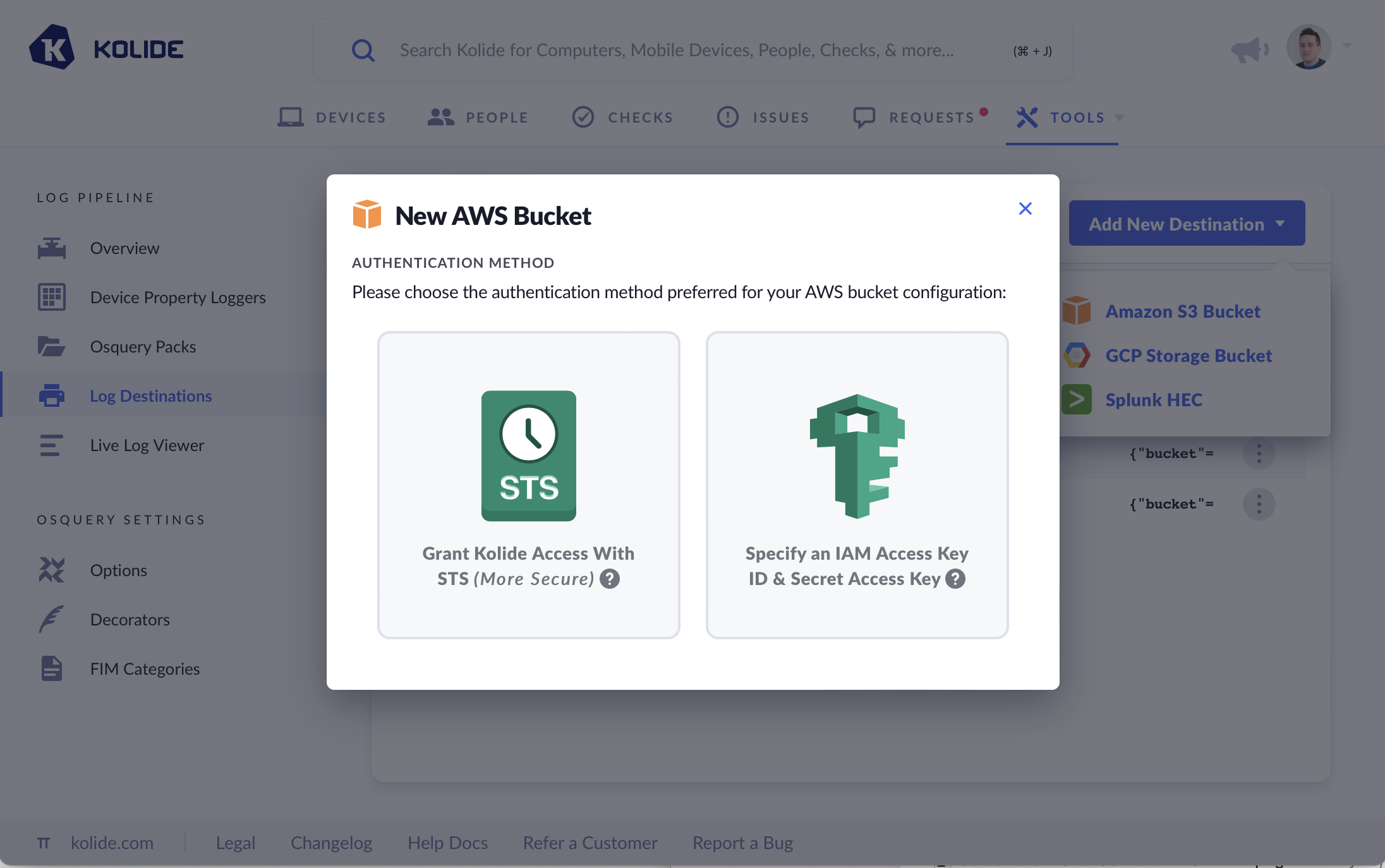Screen dimensions: 1385x868
Task: Select GCP Storage Bucket option
Action: point(1188,356)
